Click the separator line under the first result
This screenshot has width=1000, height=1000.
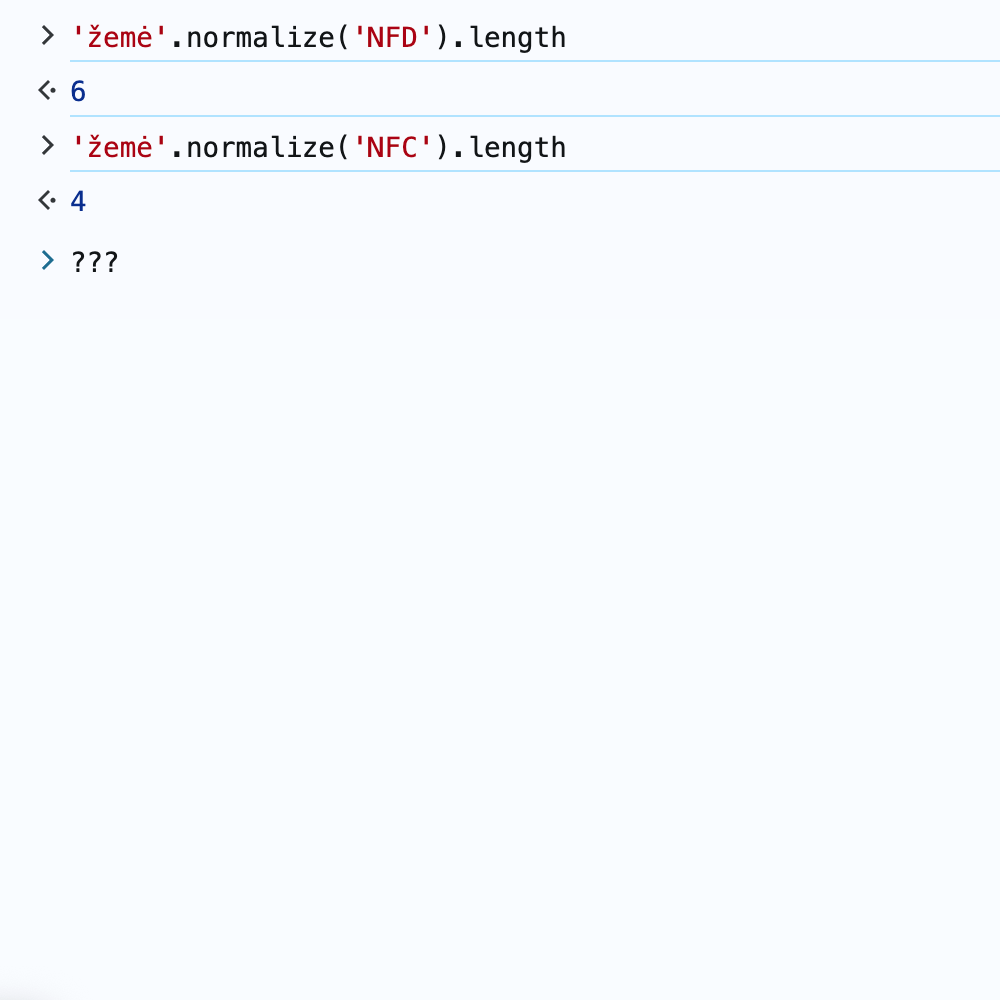tap(500, 116)
